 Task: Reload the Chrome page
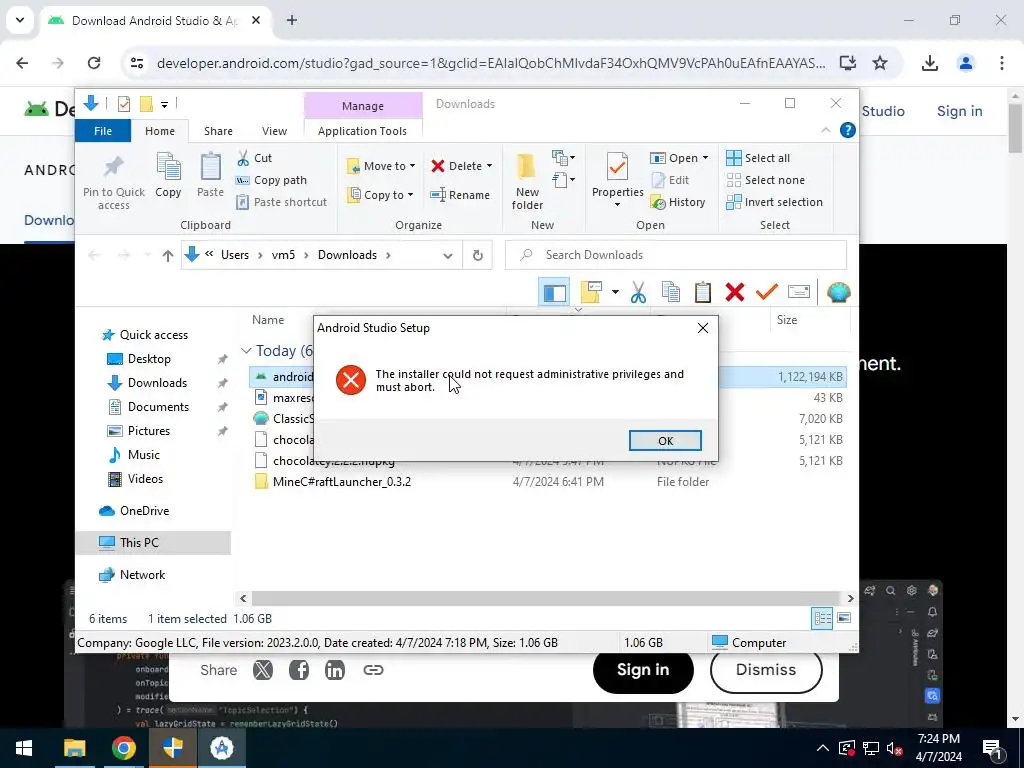94,63
